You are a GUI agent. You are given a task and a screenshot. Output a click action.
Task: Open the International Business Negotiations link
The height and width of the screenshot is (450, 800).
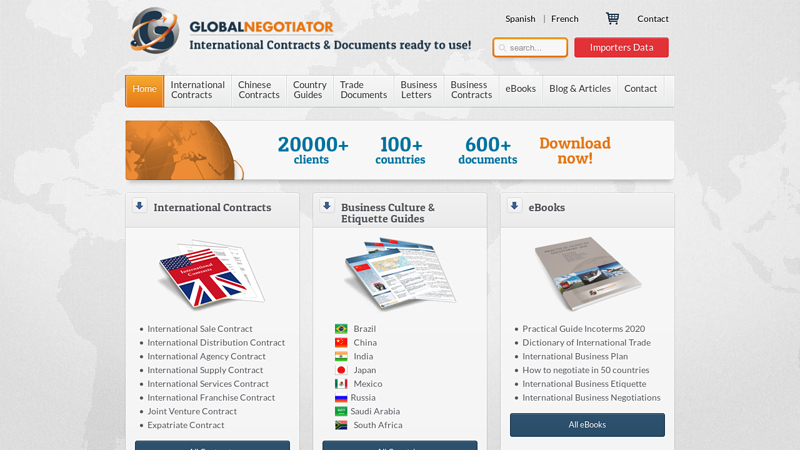tap(591, 397)
